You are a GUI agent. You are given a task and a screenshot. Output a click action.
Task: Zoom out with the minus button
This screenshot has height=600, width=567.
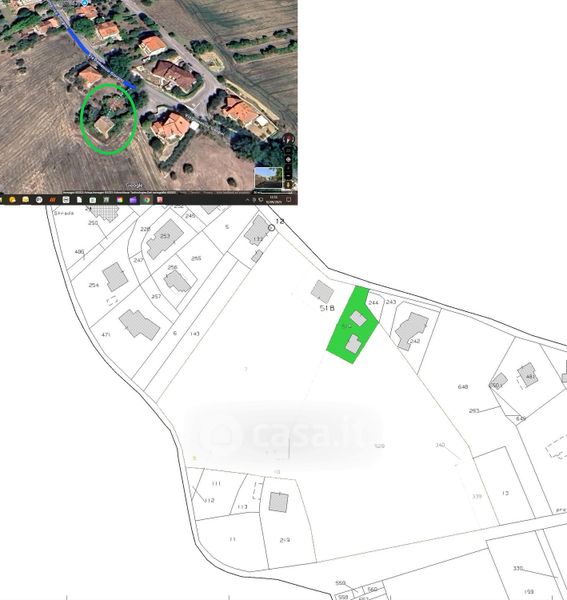tap(288, 176)
